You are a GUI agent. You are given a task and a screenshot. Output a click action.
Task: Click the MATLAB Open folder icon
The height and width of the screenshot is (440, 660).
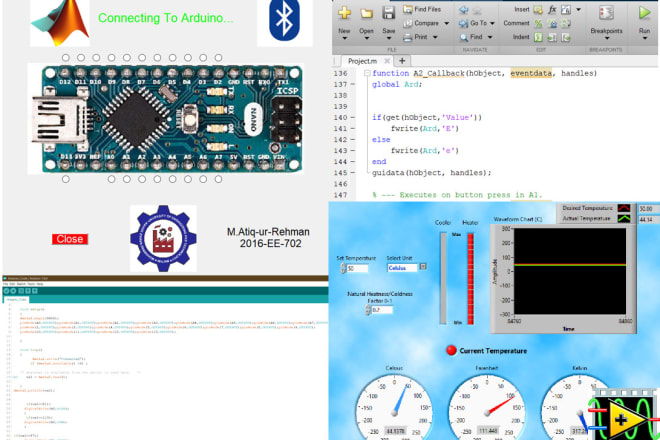[x=366, y=13]
